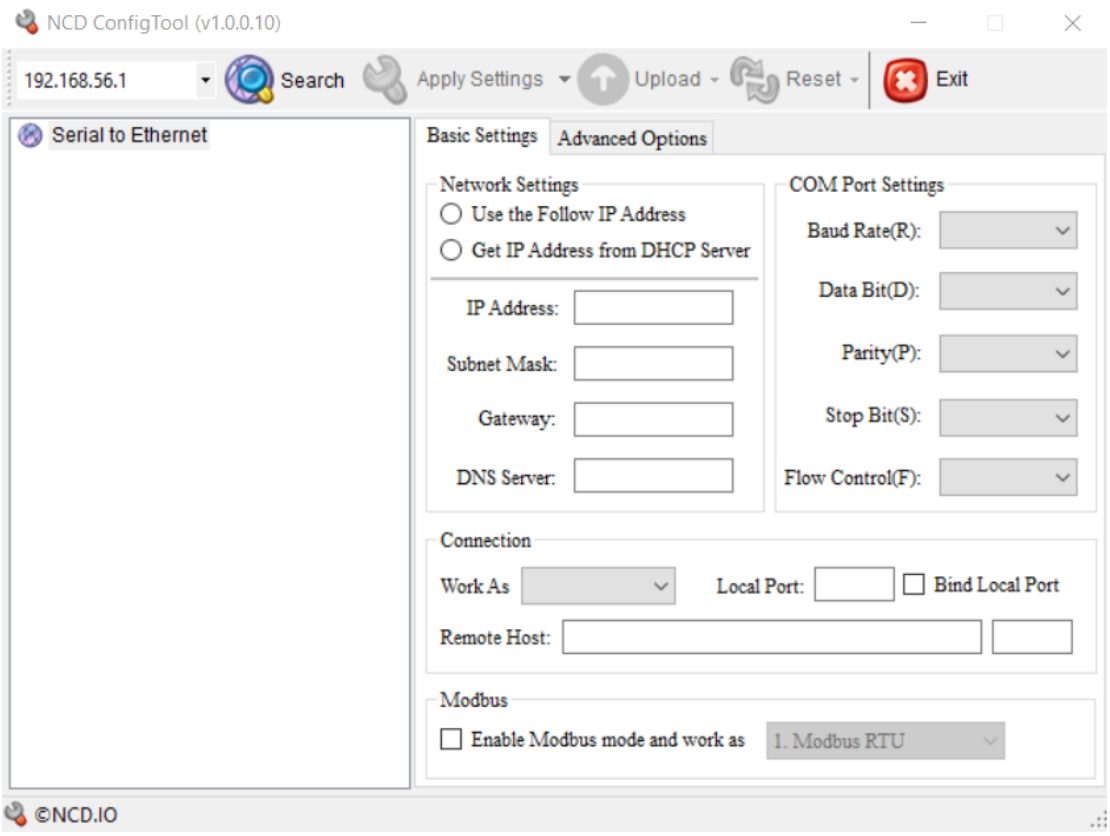Expand the Work As combo box
Image resolution: width=1110 pixels, height=836 pixels.
[x=598, y=586]
